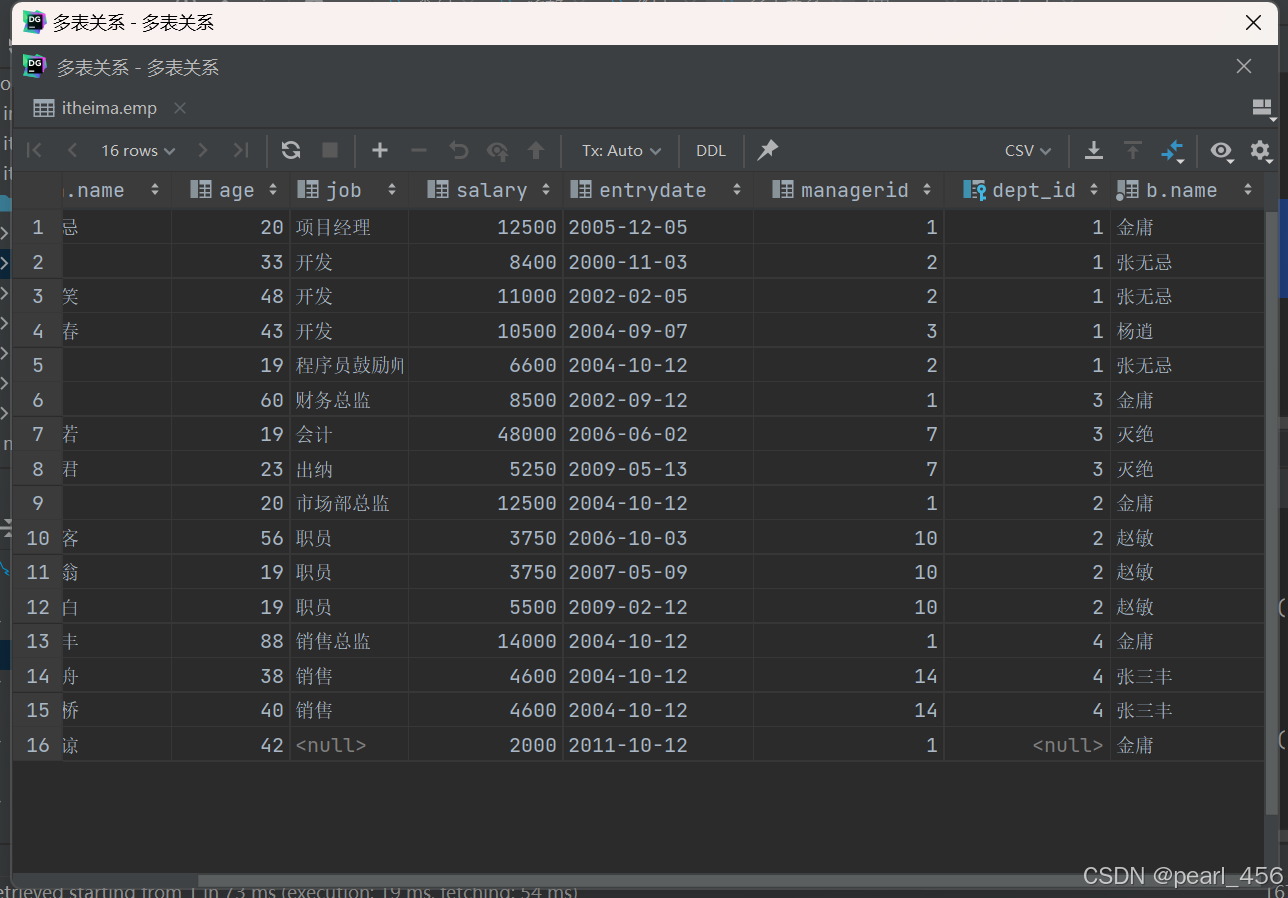The image size is (1288, 898).
Task: Submit changes with the up arrow
Action: coord(536,150)
